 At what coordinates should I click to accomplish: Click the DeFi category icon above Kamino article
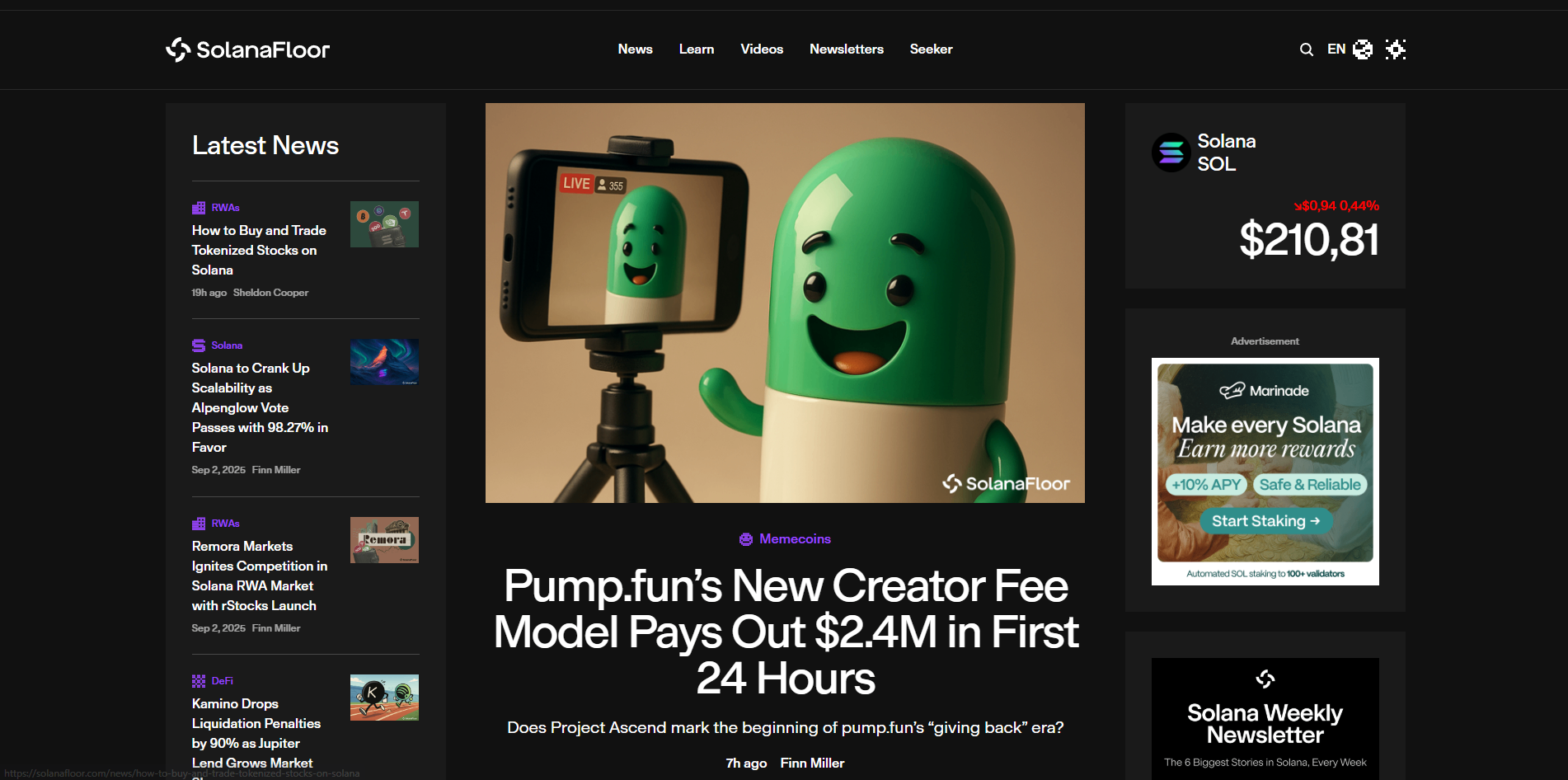tap(199, 681)
